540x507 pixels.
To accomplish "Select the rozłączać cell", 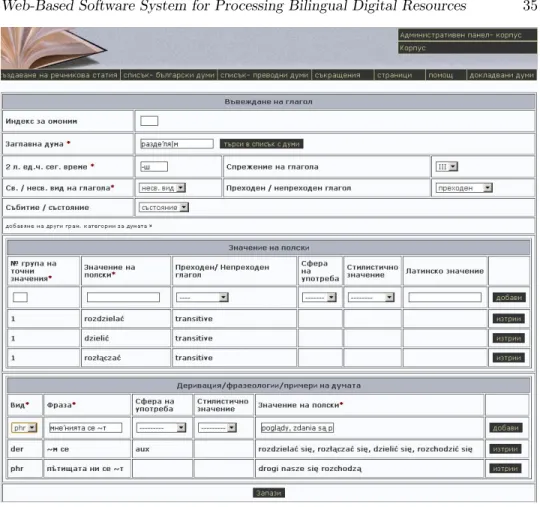I will coord(126,358).
